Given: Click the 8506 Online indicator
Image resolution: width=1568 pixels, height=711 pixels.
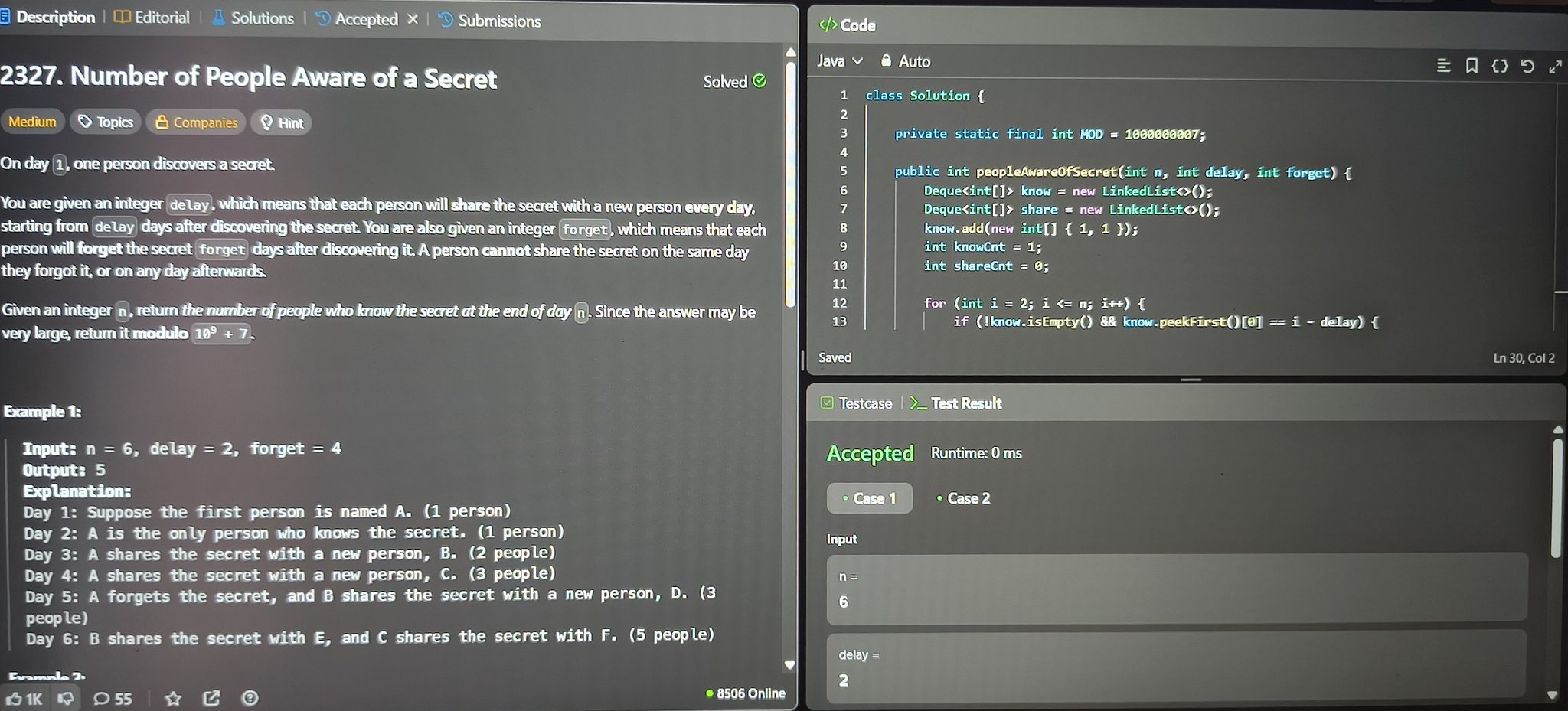Looking at the screenshot, I should click(746, 693).
